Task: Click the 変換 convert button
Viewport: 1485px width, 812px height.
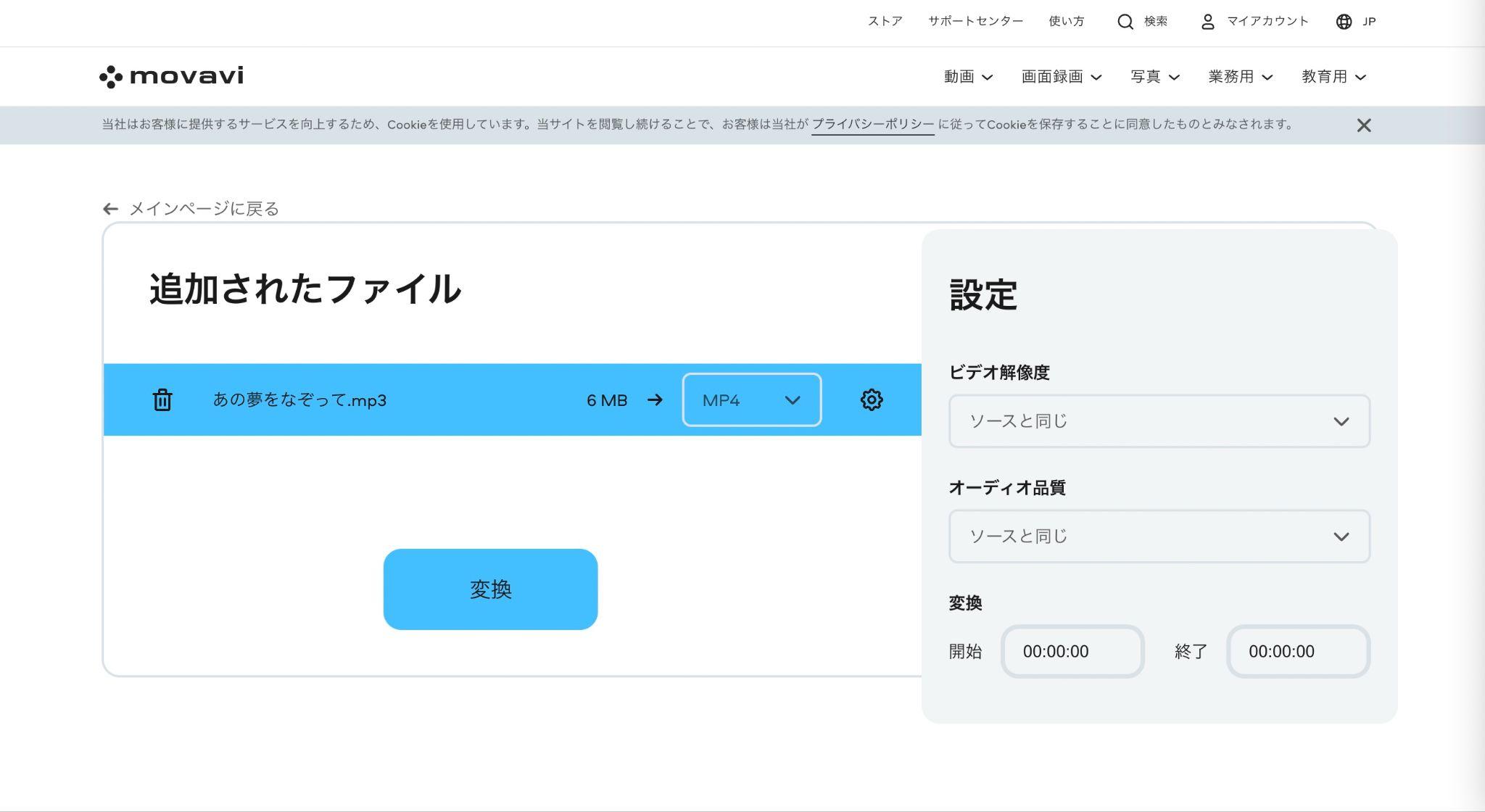Action: (490, 589)
